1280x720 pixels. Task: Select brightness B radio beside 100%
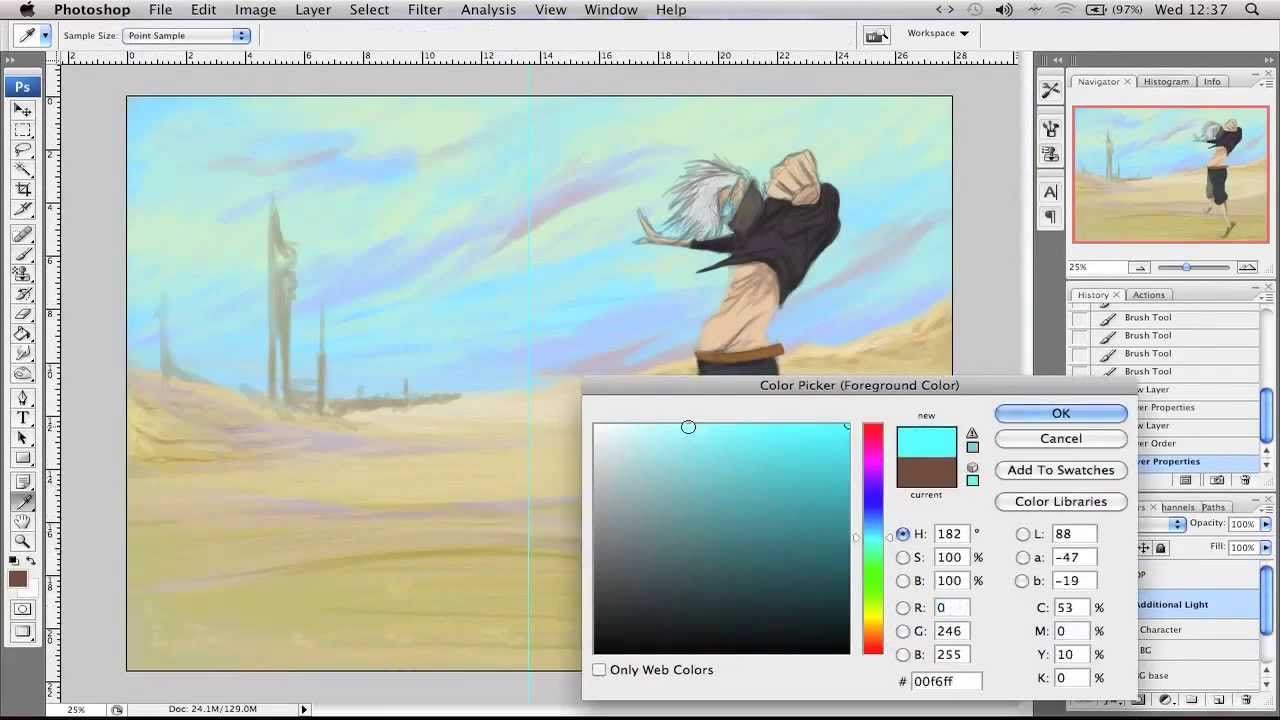coord(903,581)
